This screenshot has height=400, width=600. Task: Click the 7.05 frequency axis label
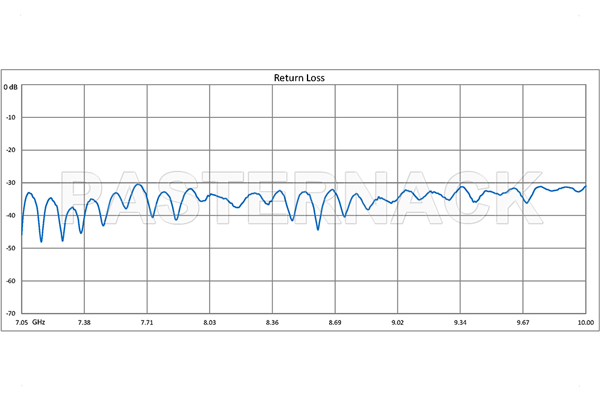tap(19, 323)
